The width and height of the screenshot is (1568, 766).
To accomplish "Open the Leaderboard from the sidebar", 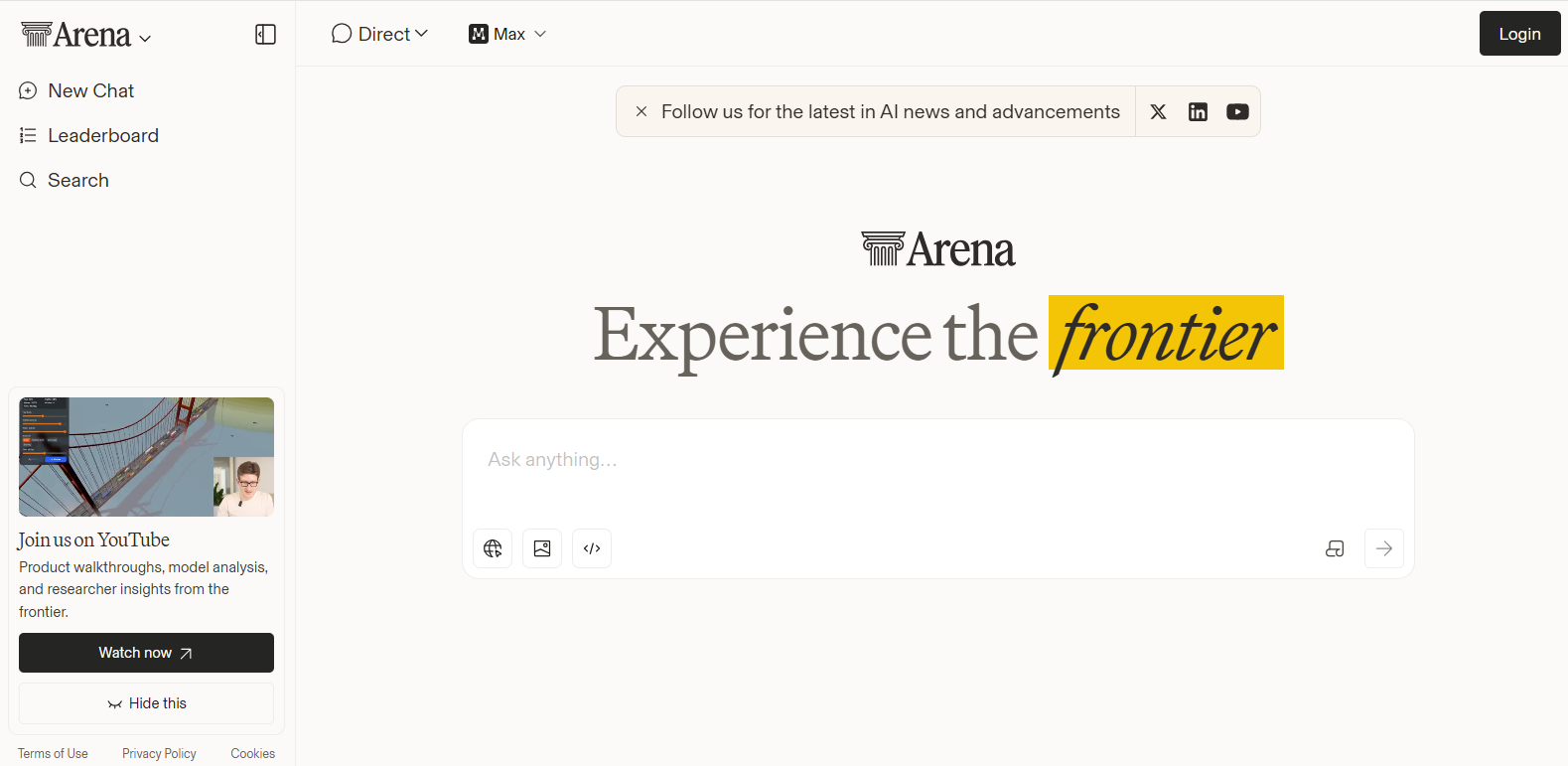I will coord(103,135).
